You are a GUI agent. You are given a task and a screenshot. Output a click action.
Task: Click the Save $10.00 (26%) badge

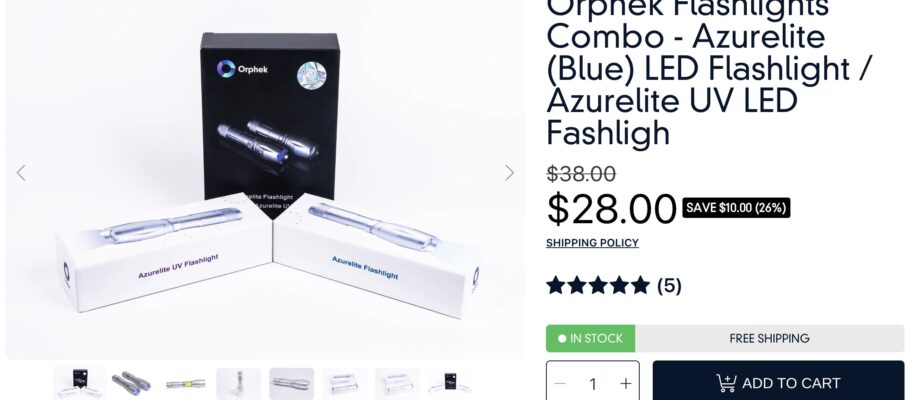[x=736, y=208]
